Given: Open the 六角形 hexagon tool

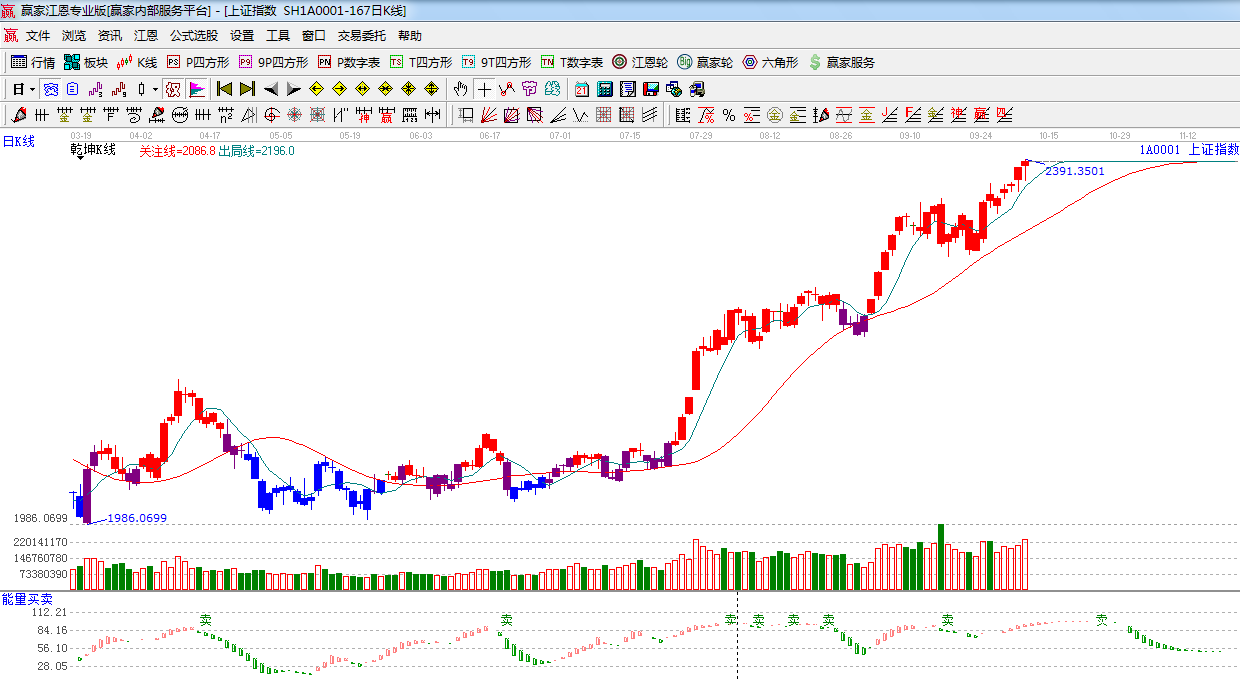Looking at the screenshot, I should 769,62.
